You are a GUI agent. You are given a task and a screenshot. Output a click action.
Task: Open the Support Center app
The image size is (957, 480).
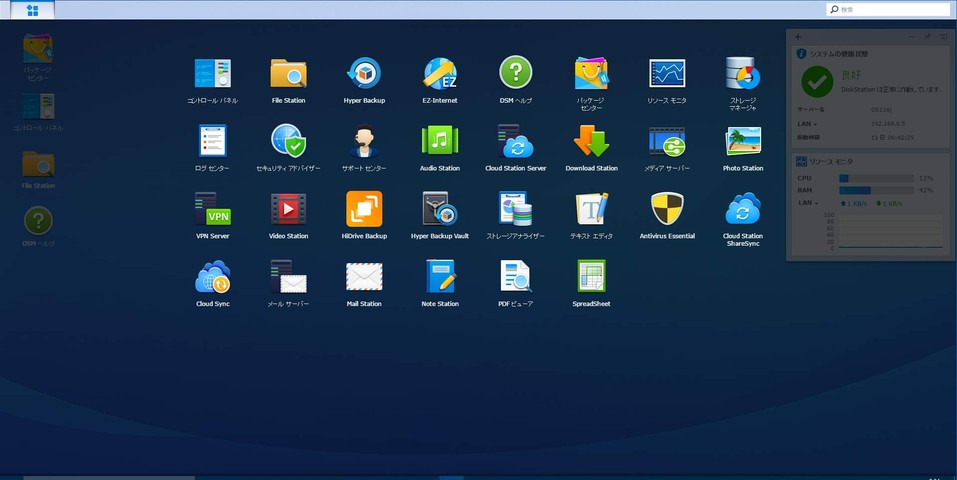[x=364, y=141]
